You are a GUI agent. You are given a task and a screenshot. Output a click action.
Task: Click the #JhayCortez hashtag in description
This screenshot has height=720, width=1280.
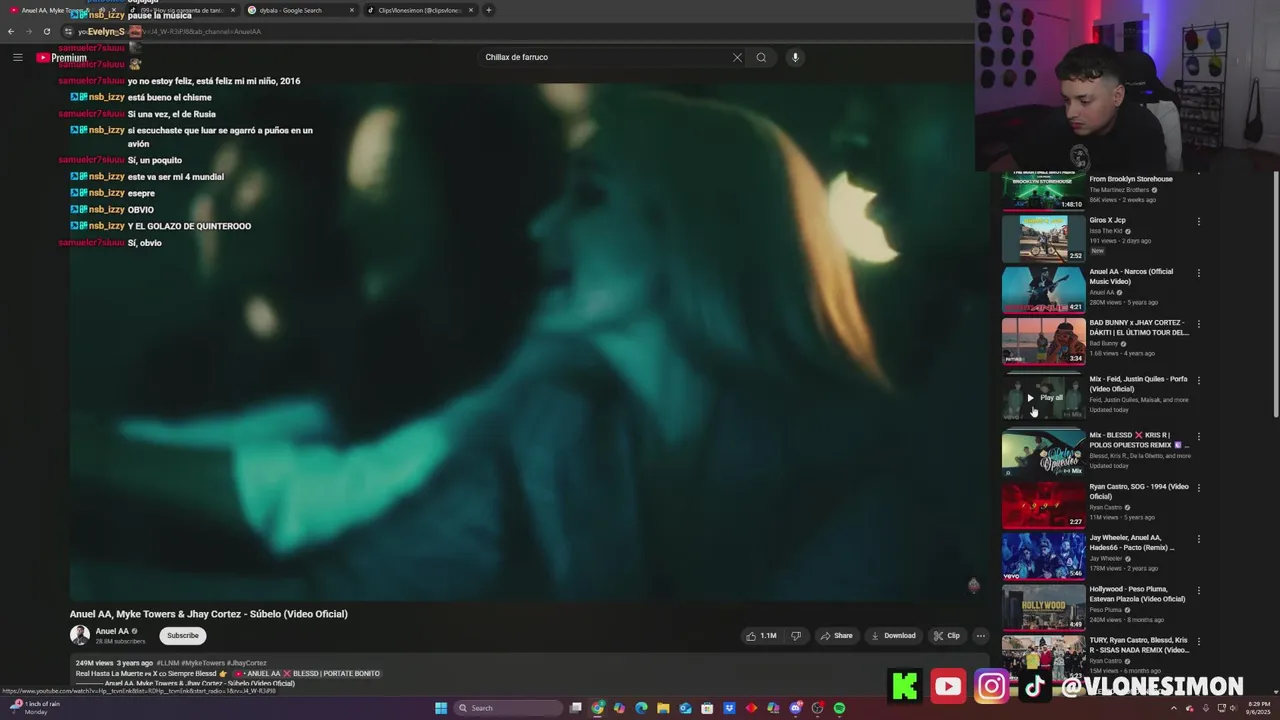[x=247, y=663]
